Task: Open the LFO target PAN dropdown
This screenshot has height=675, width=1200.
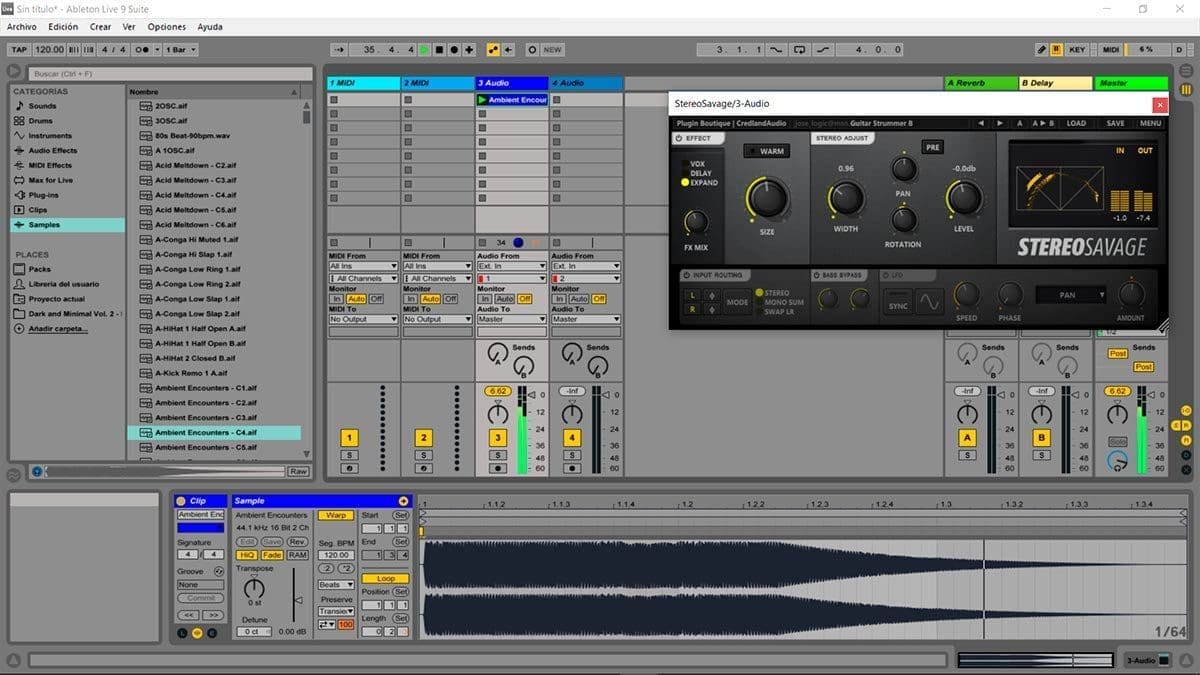Action: pyautogui.click(x=1071, y=295)
